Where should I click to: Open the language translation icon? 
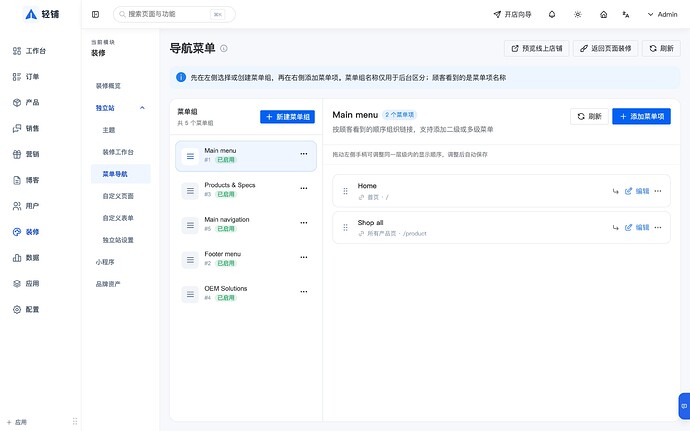(626, 15)
